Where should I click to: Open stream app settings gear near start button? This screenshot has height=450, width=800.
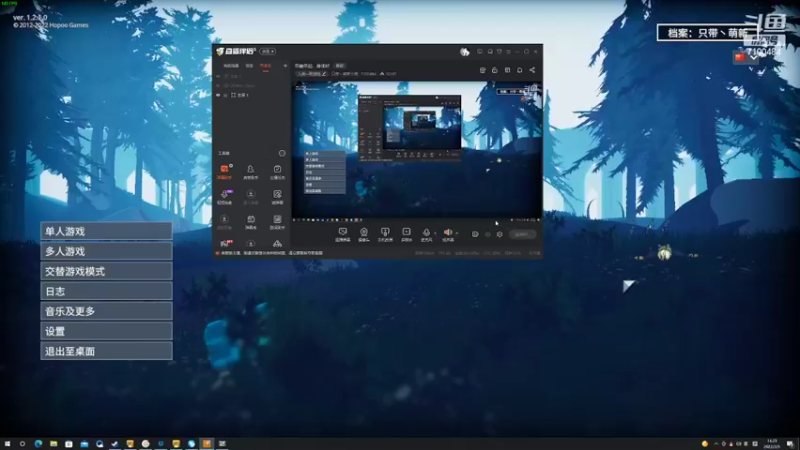click(499, 234)
